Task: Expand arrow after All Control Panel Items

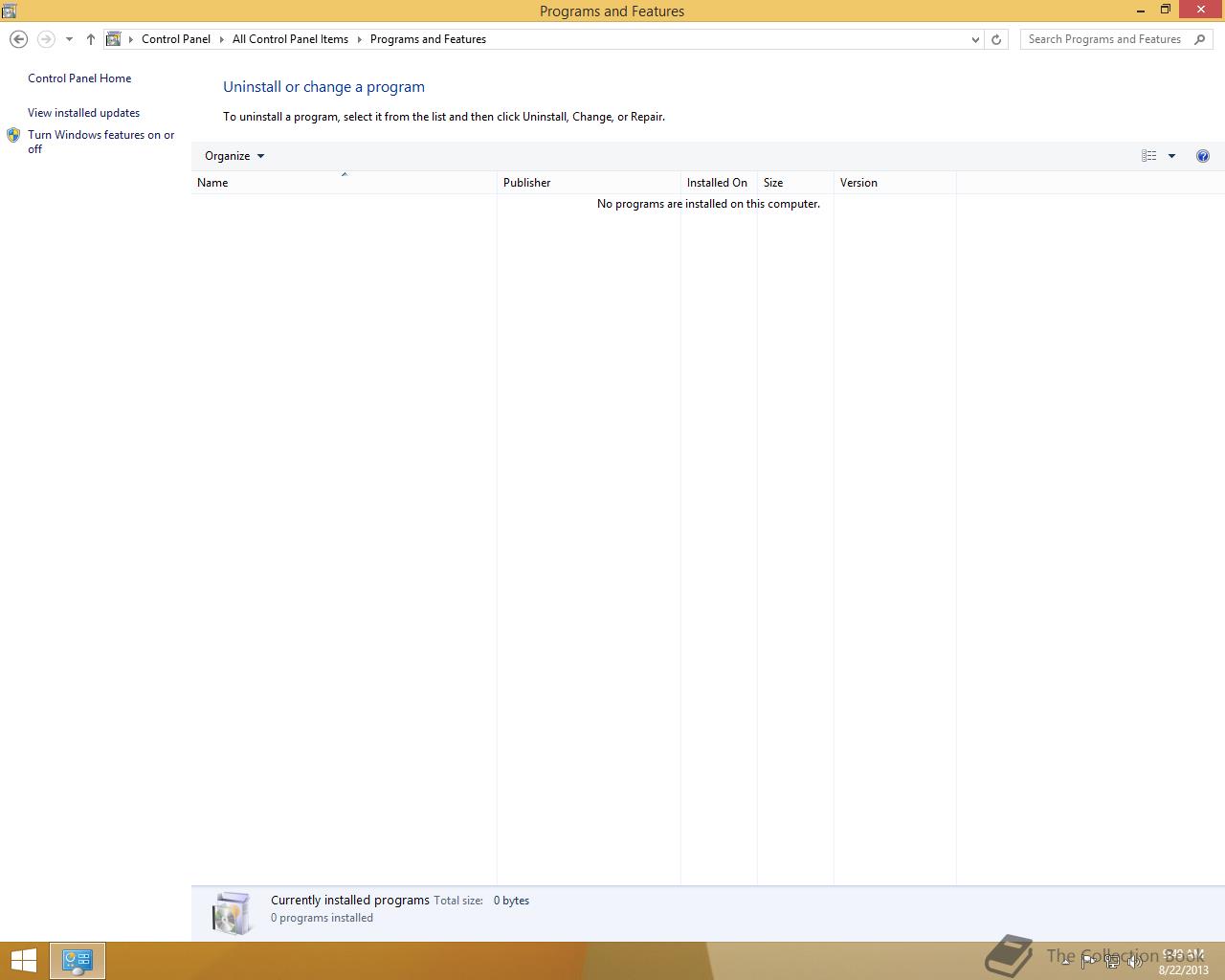Action: (x=360, y=39)
